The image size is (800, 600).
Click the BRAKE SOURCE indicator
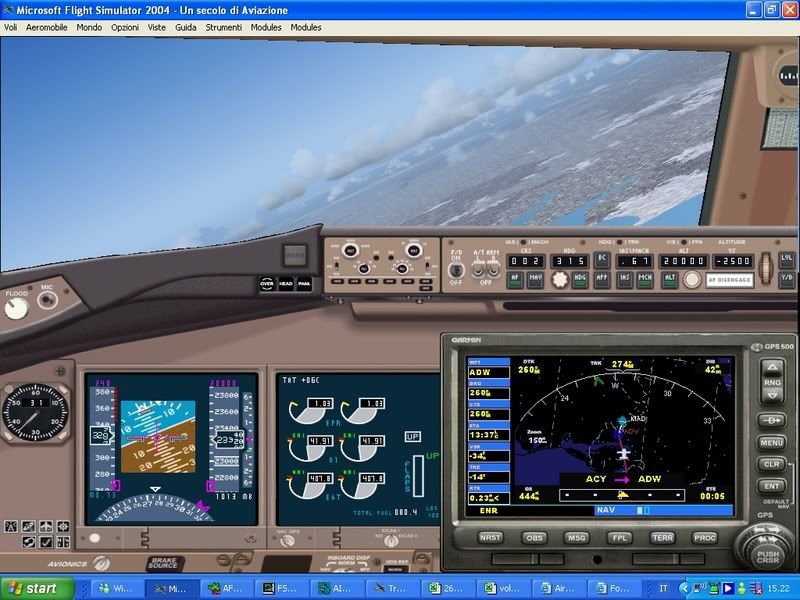point(164,563)
